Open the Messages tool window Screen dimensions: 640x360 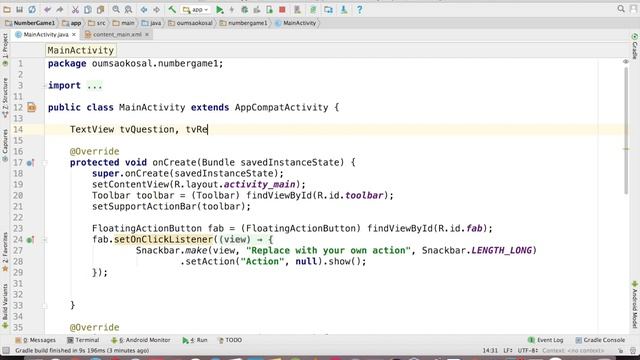(x=36, y=340)
